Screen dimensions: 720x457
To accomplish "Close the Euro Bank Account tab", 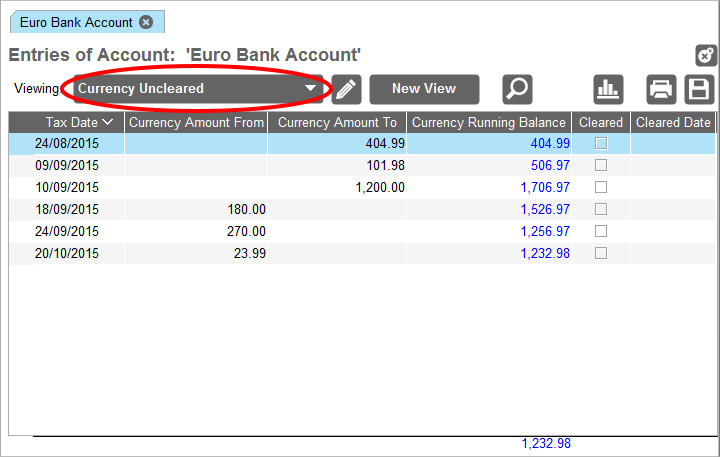I will (x=146, y=22).
